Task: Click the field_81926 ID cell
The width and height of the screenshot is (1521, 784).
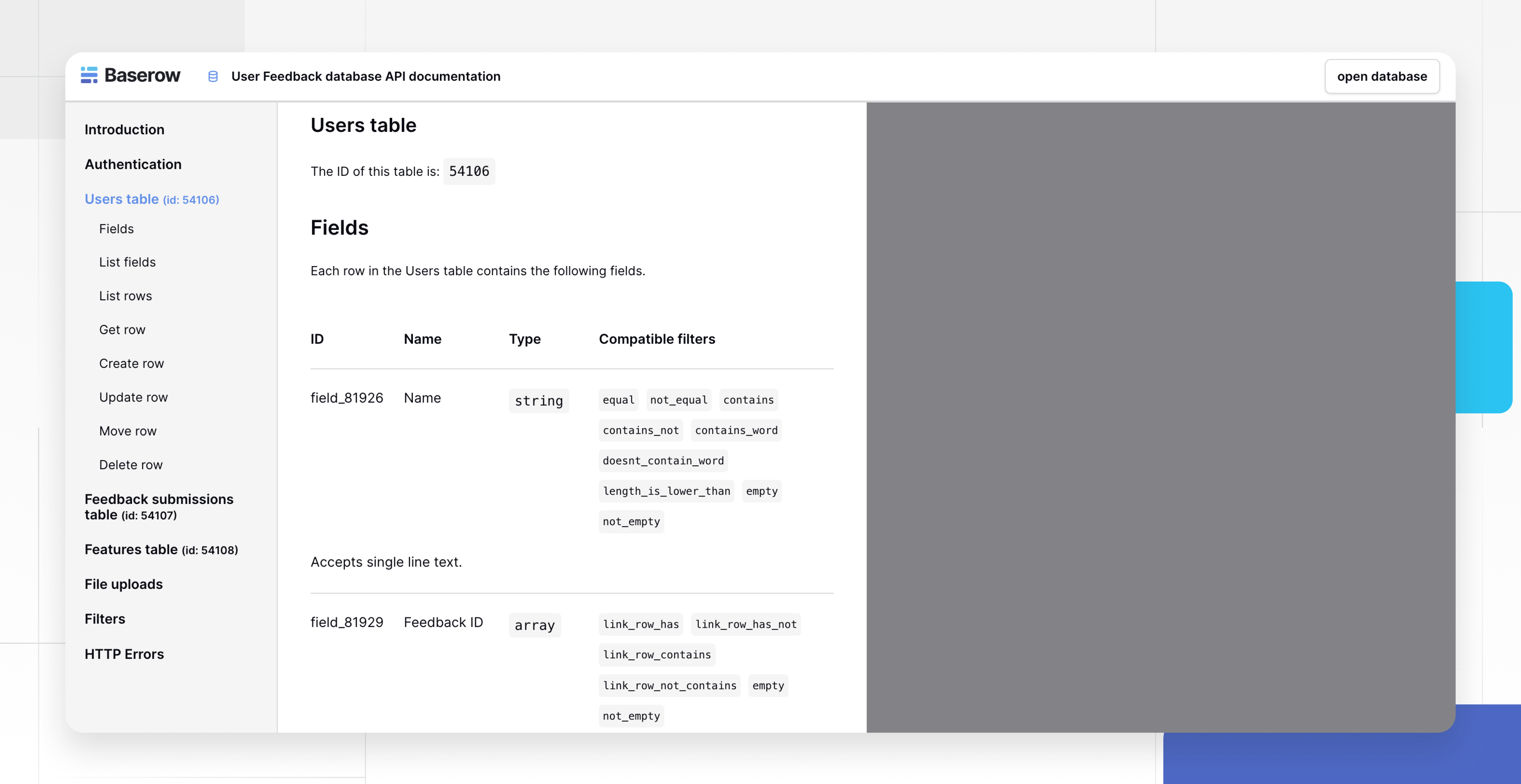Action: coord(347,398)
